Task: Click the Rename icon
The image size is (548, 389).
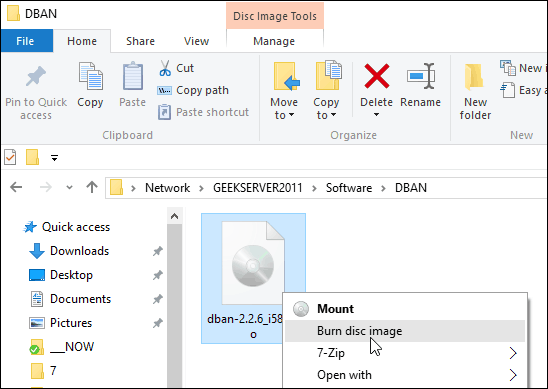Action: (x=421, y=75)
